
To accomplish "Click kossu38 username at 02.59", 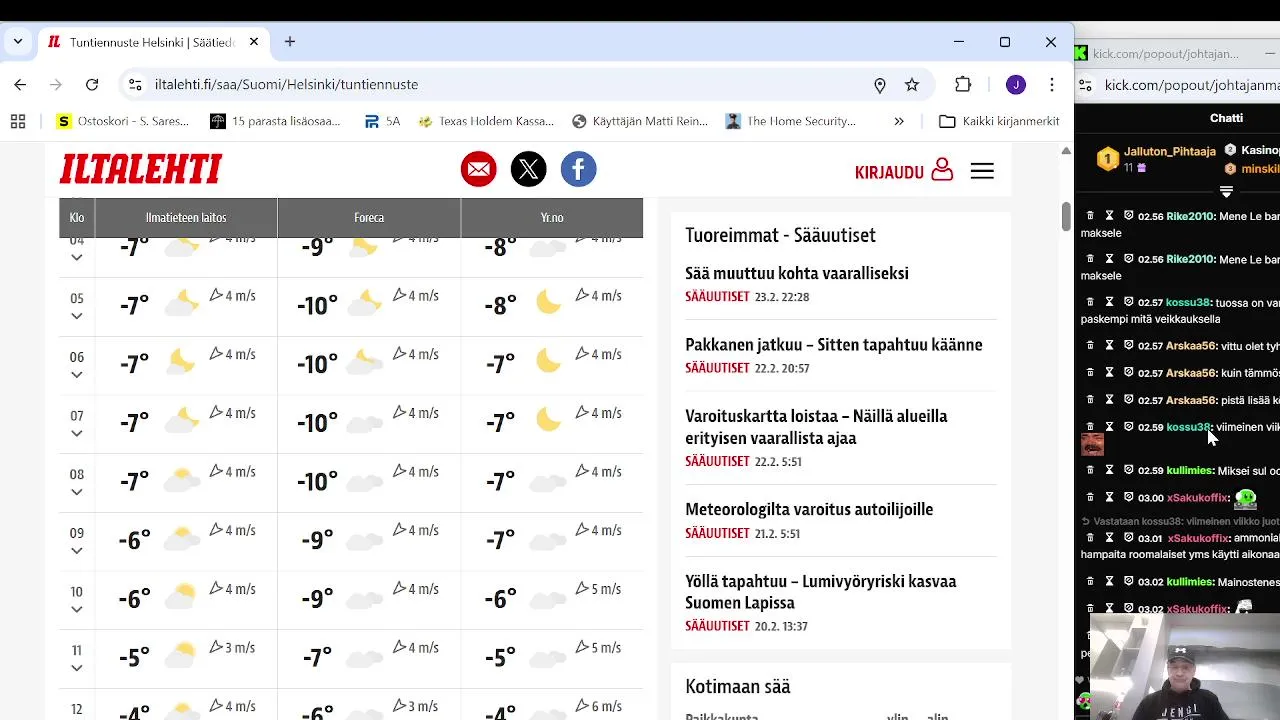I will click(x=1188, y=427).
